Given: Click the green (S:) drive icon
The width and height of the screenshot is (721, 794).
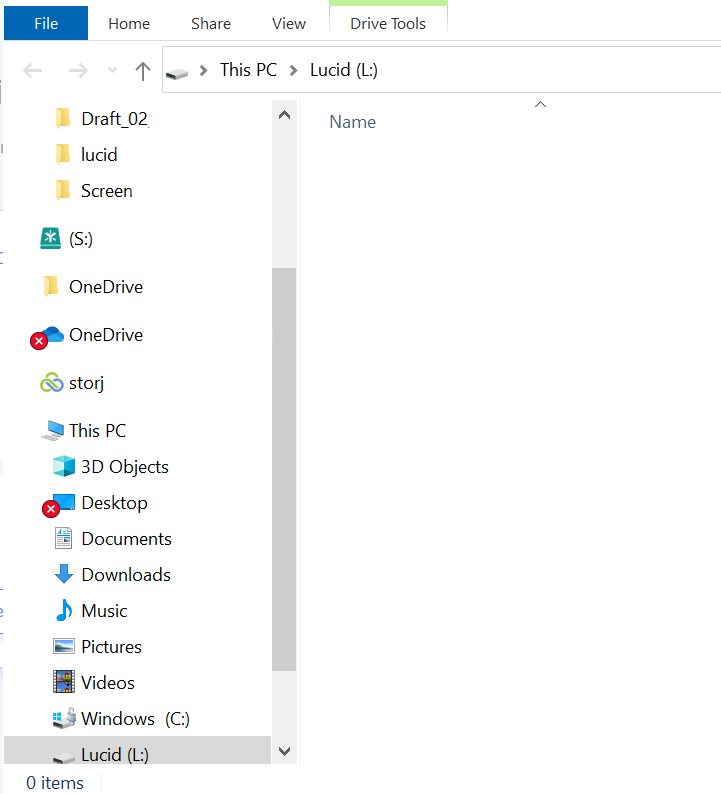Looking at the screenshot, I should click(x=50, y=239).
